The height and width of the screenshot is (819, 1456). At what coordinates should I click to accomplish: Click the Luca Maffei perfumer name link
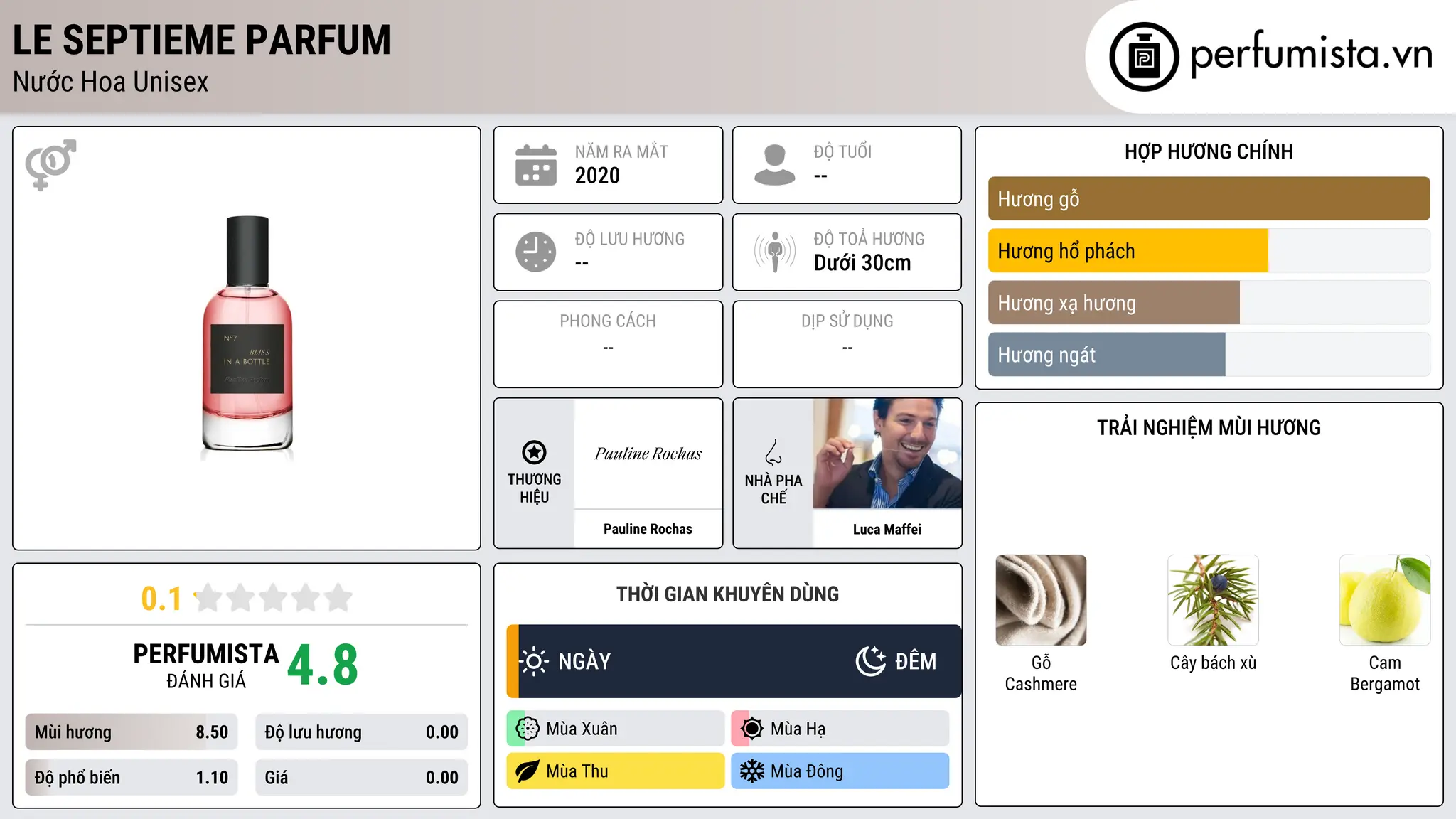point(887,529)
